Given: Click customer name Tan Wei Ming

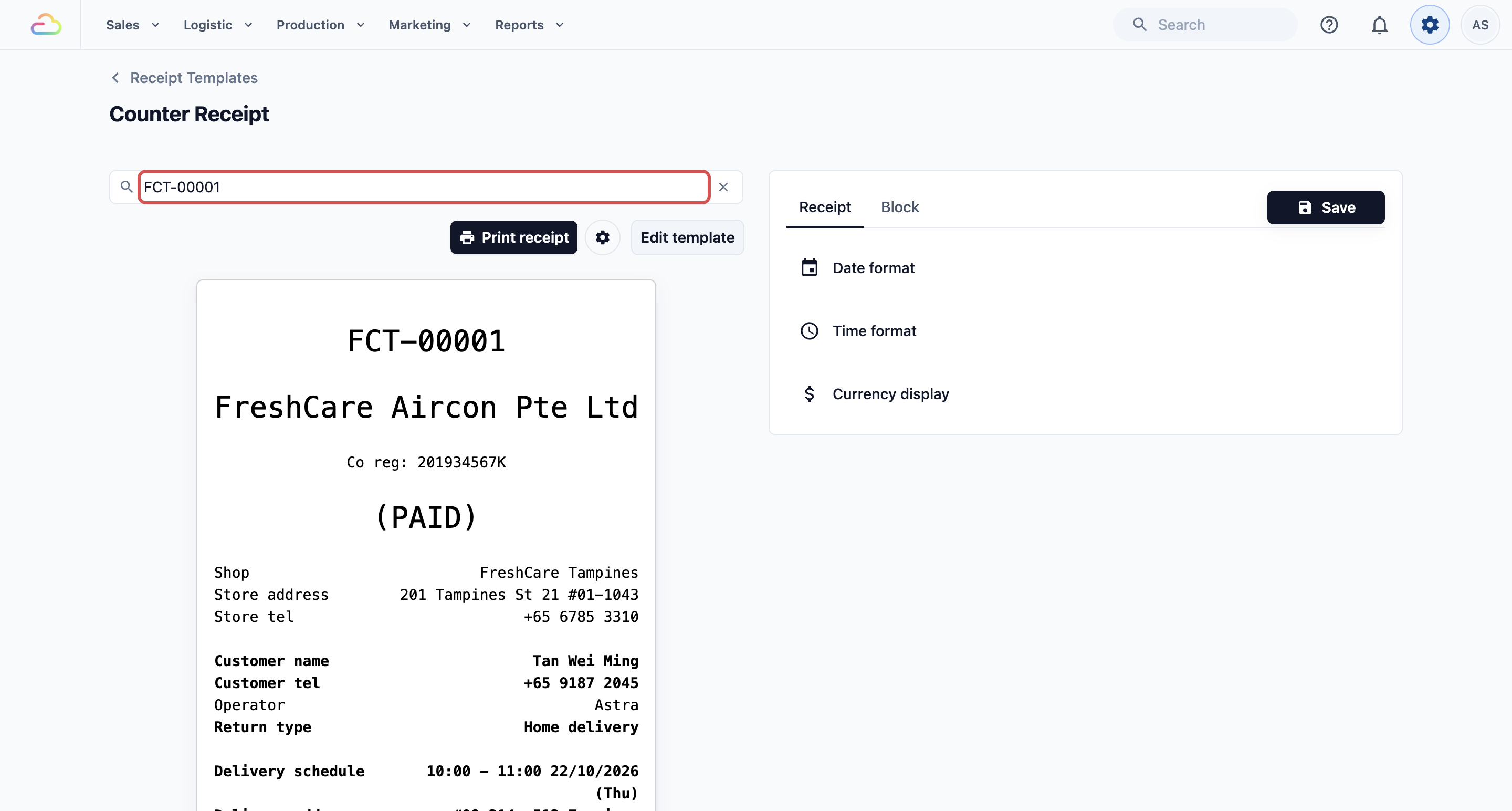Looking at the screenshot, I should [x=585, y=661].
